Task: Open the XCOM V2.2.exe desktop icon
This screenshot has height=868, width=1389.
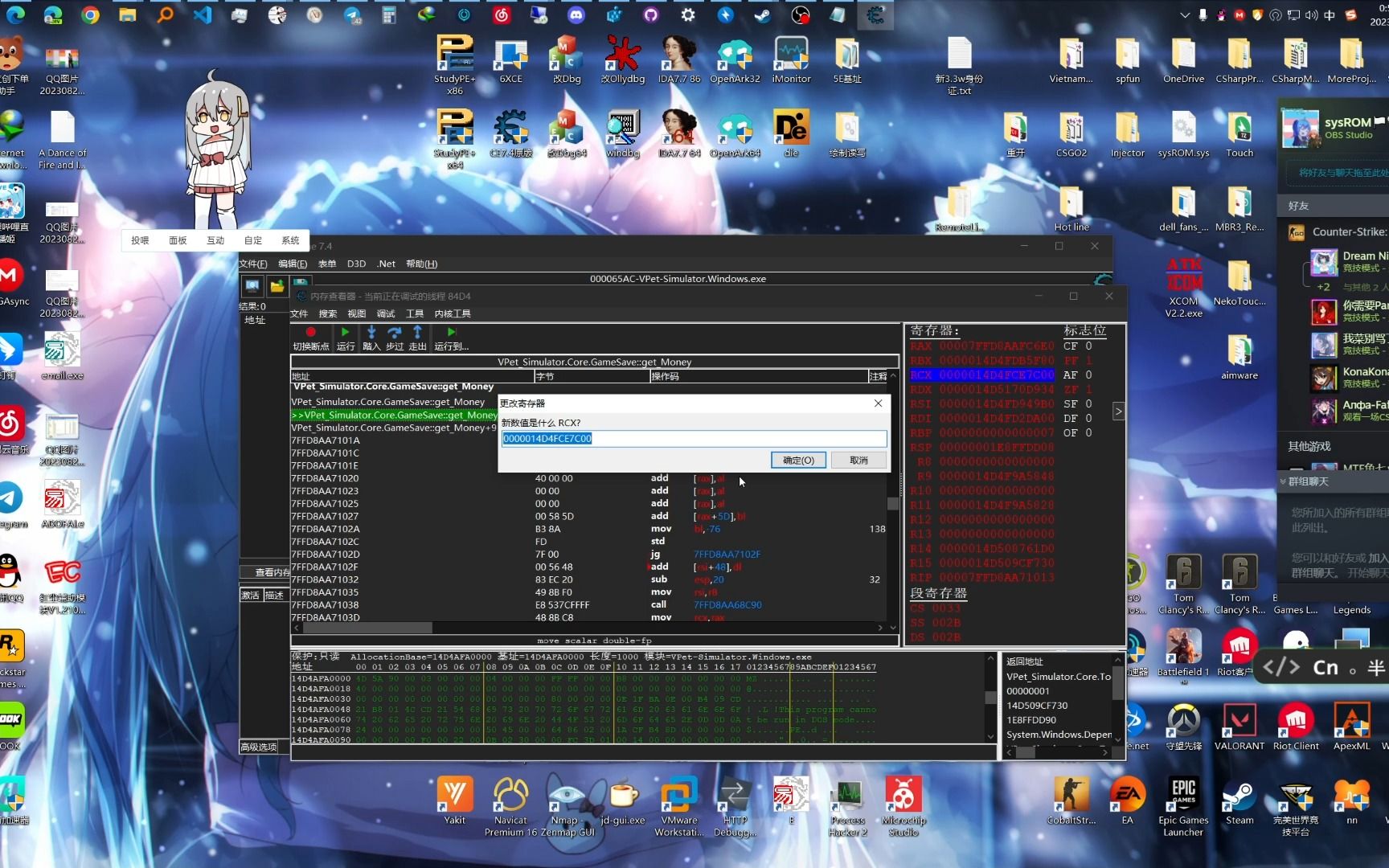Action: (x=1183, y=288)
